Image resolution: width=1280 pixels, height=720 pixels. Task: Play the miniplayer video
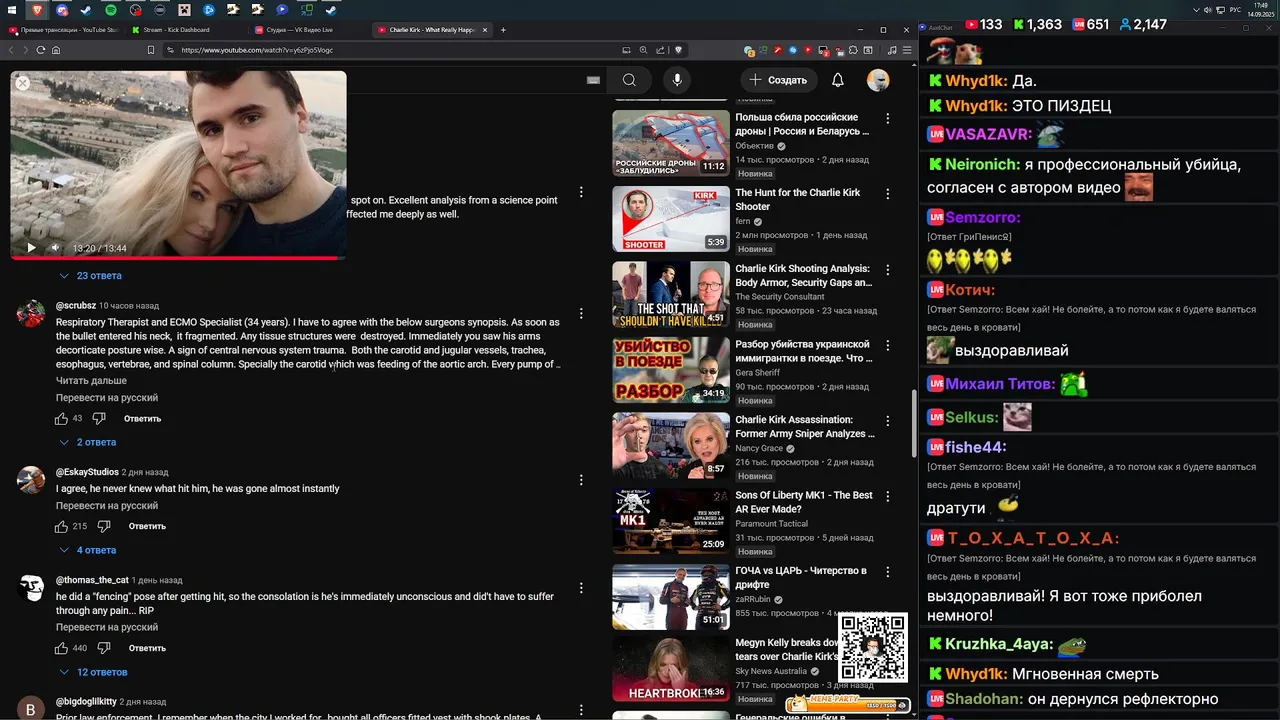coord(31,248)
